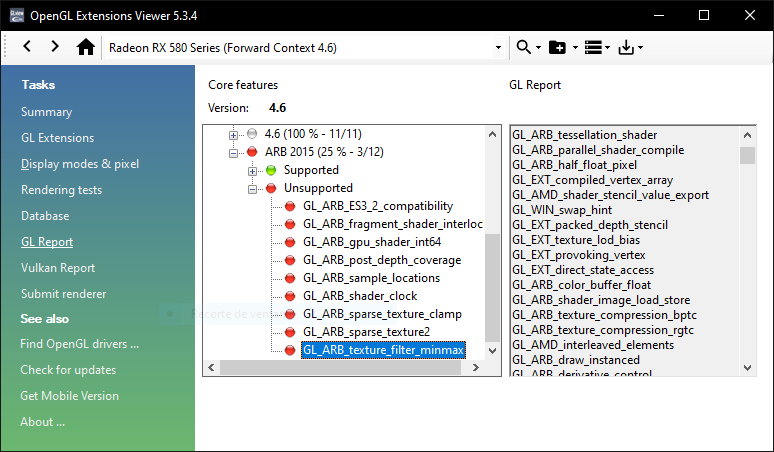This screenshot has height=452, width=774.
Task: Open the list view dropdown arrow
Action: (x=607, y=48)
